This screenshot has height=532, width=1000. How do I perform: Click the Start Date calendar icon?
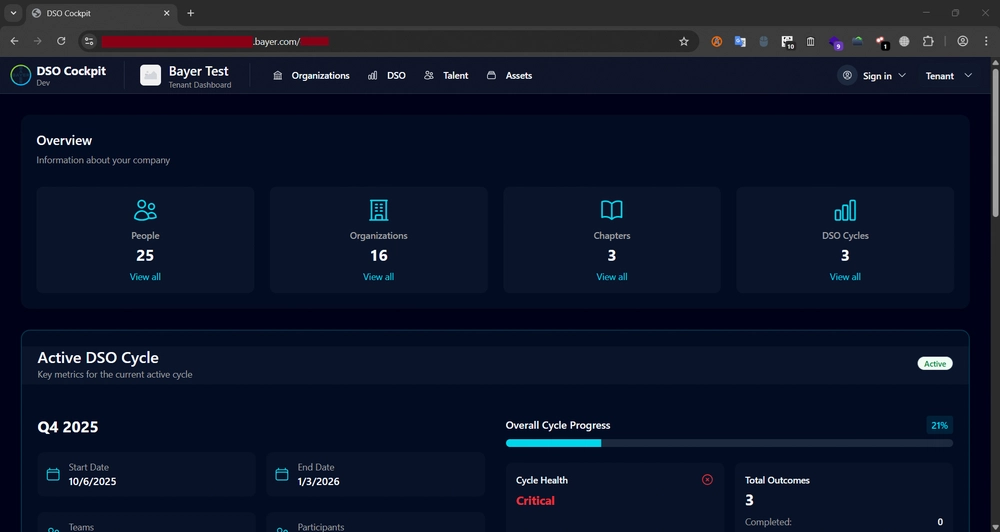pos(54,475)
